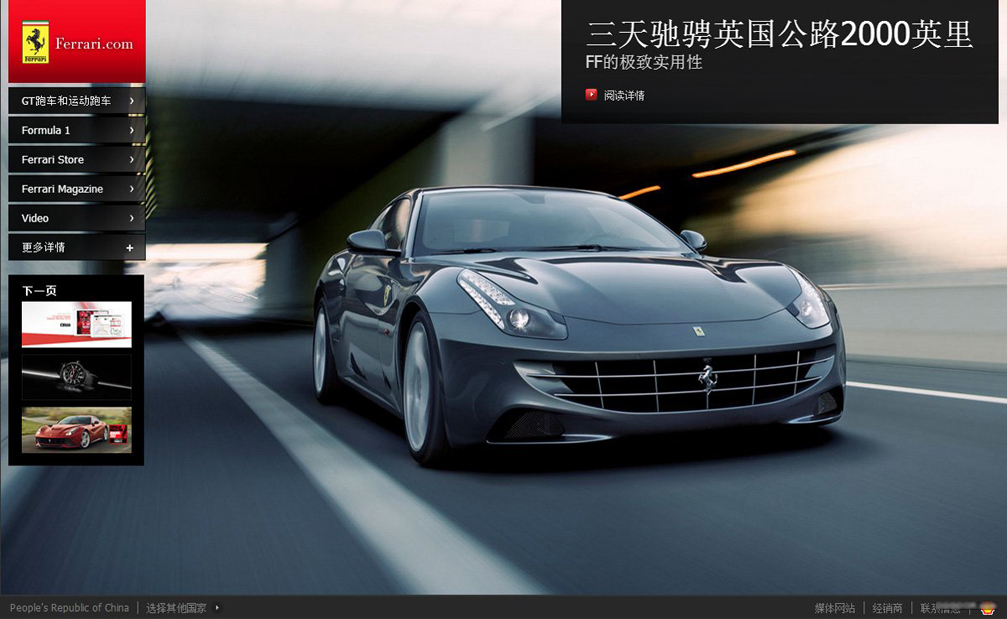Expand the Formula 1 chevron arrow

pyautogui.click(x=131, y=130)
